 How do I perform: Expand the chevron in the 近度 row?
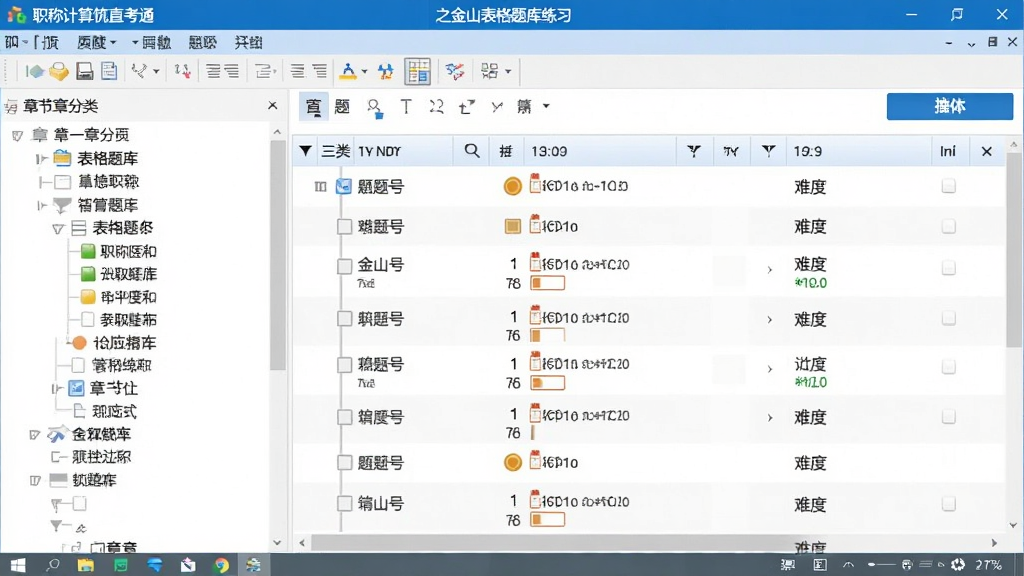point(770,369)
